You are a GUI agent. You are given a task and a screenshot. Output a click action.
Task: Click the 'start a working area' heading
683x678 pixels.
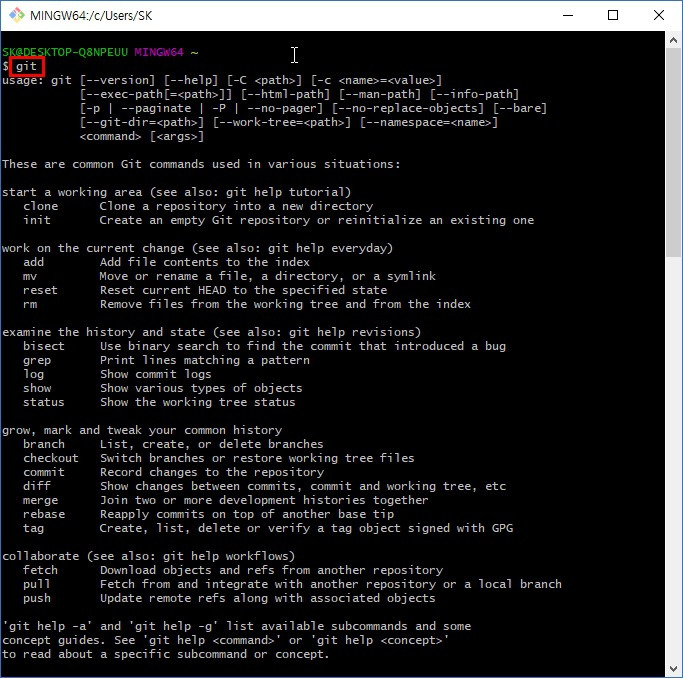pyautogui.click(x=176, y=192)
